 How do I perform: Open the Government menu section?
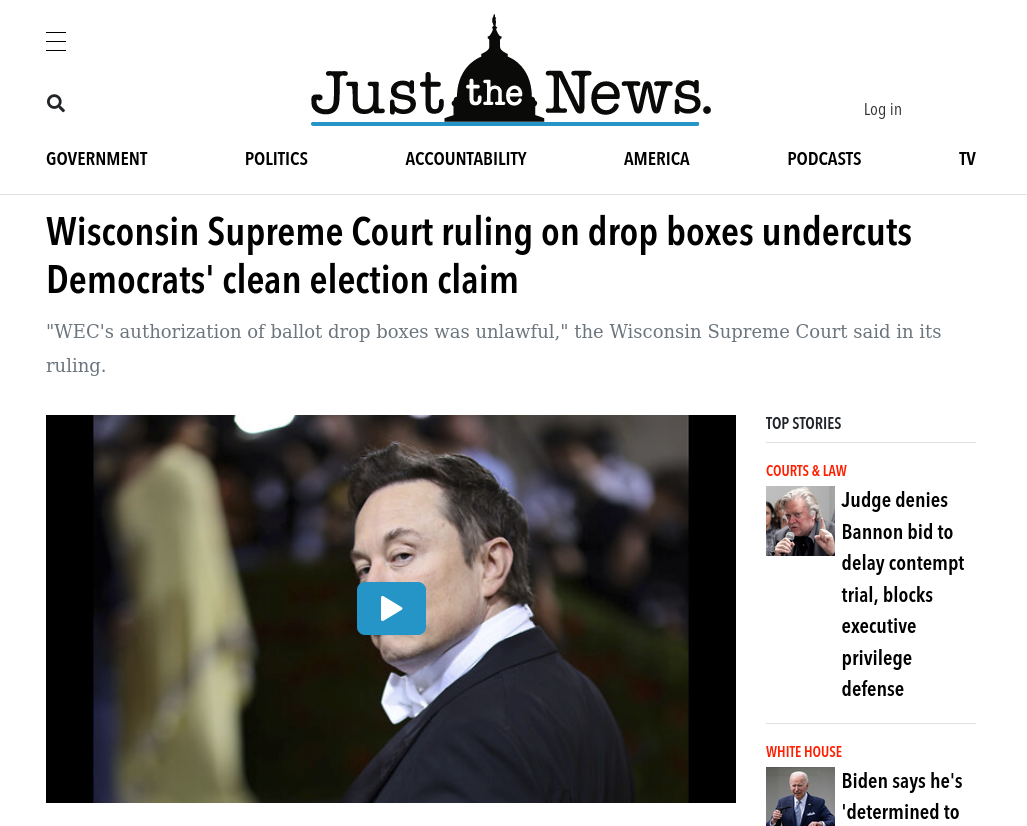coord(97,159)
